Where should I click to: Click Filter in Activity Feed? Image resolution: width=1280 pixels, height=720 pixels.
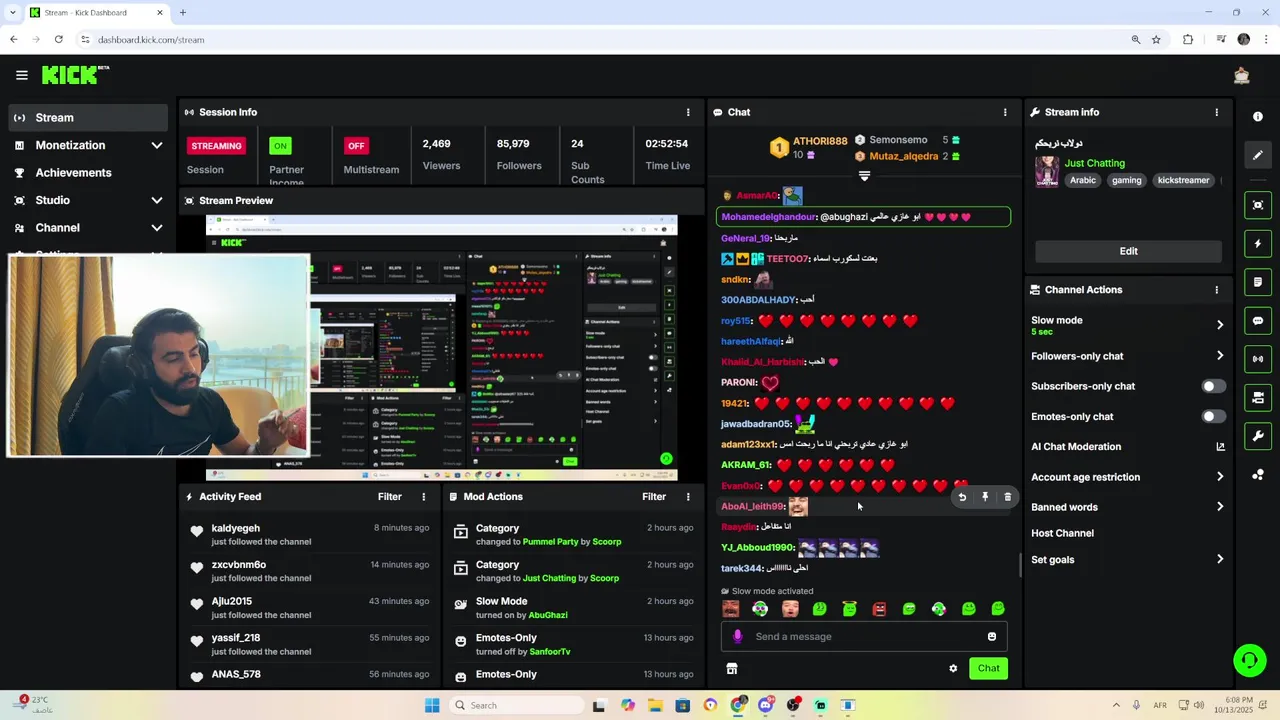[390, 497]
